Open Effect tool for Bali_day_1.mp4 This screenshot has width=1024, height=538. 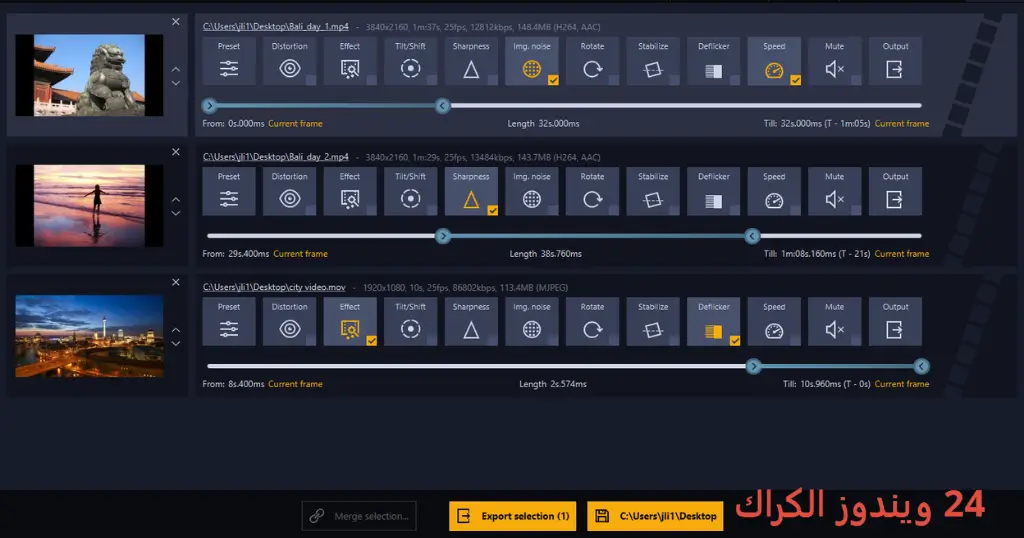pos(350,61)
